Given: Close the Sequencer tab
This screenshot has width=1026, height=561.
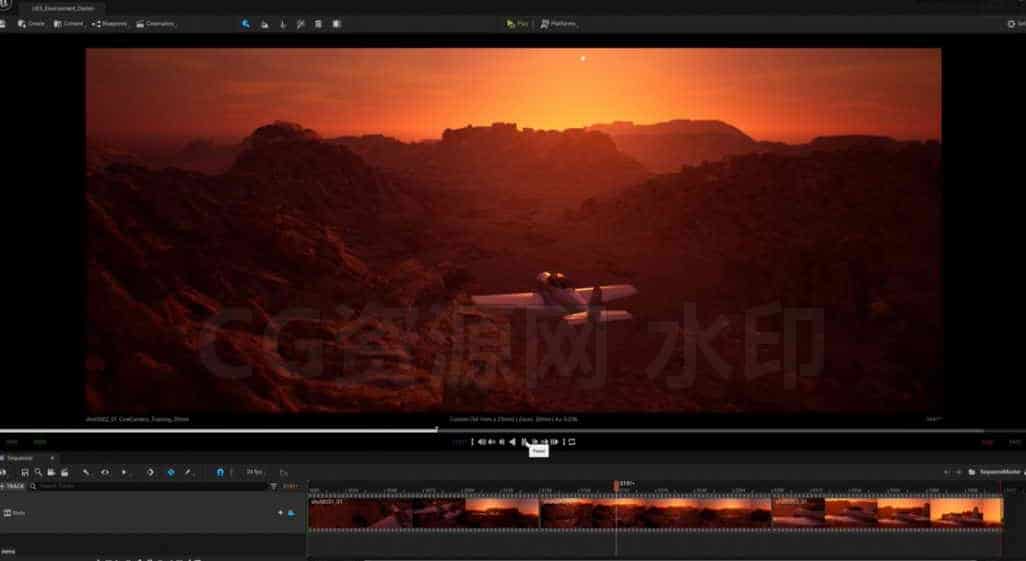Looking at the screenshot, I should pyautogui.click(x=52, y=458).
